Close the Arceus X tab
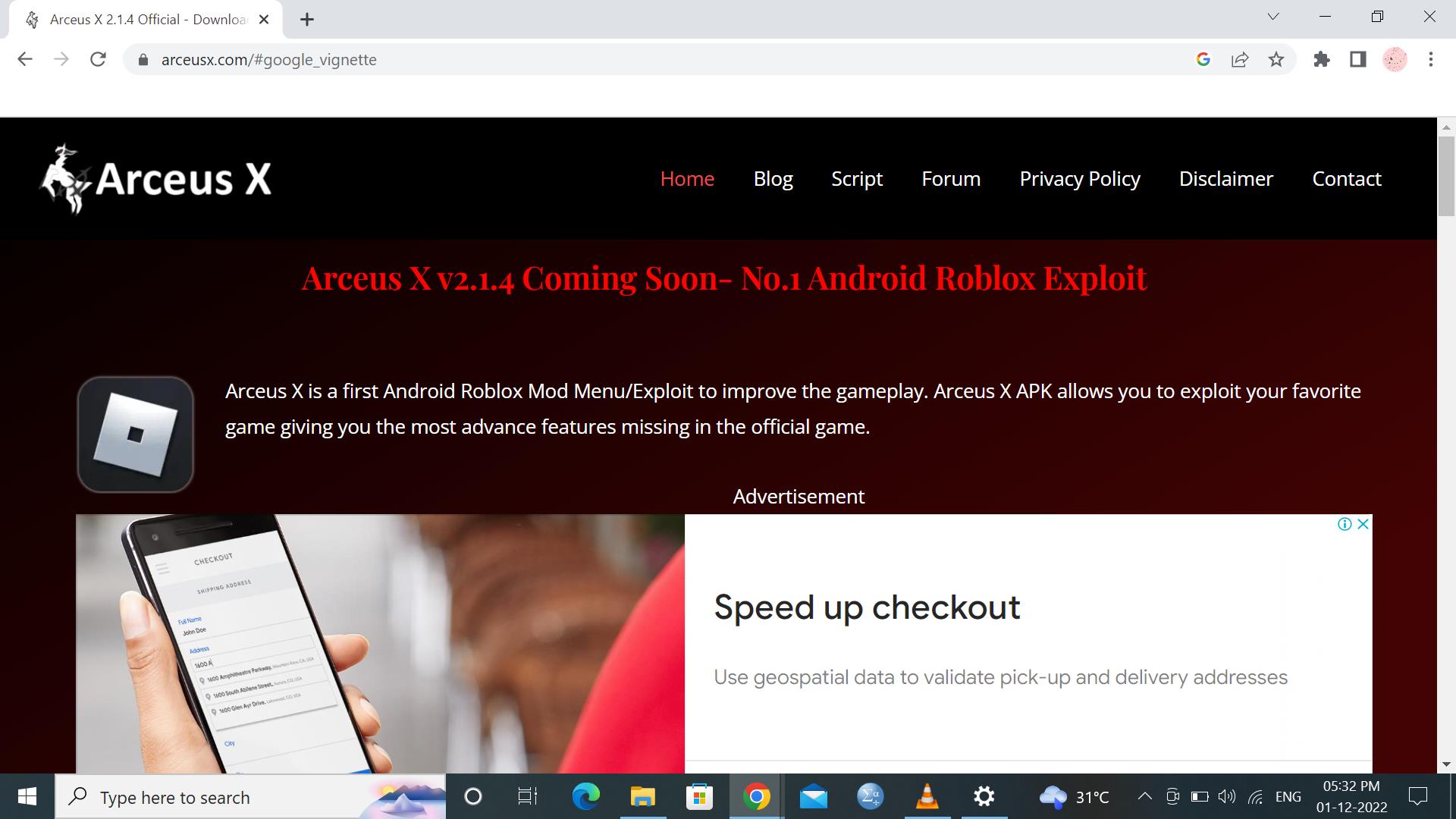 pos(264,20)
